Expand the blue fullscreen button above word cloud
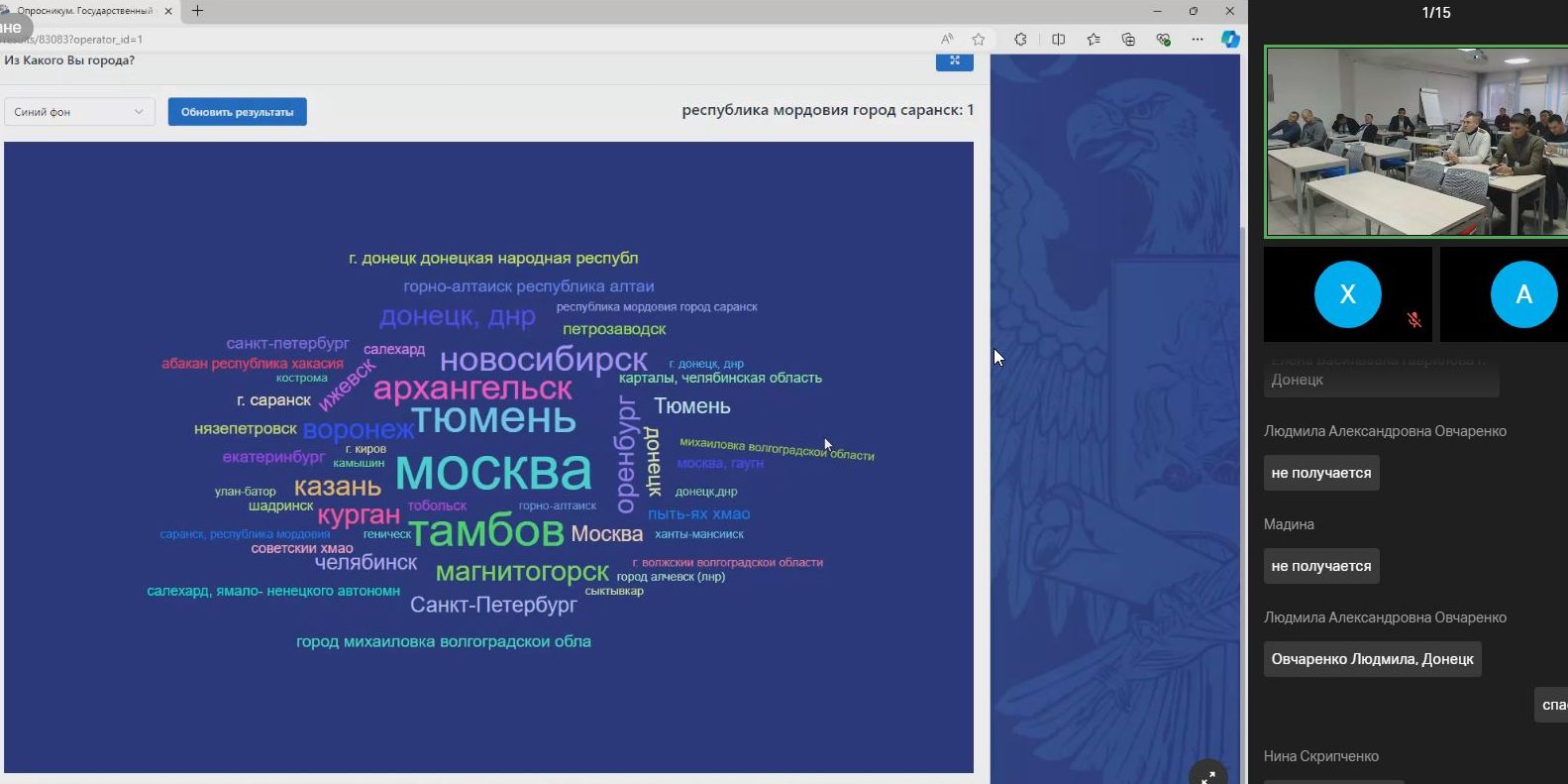This screenshot has height=784, width=1568. tap(954, 61)
